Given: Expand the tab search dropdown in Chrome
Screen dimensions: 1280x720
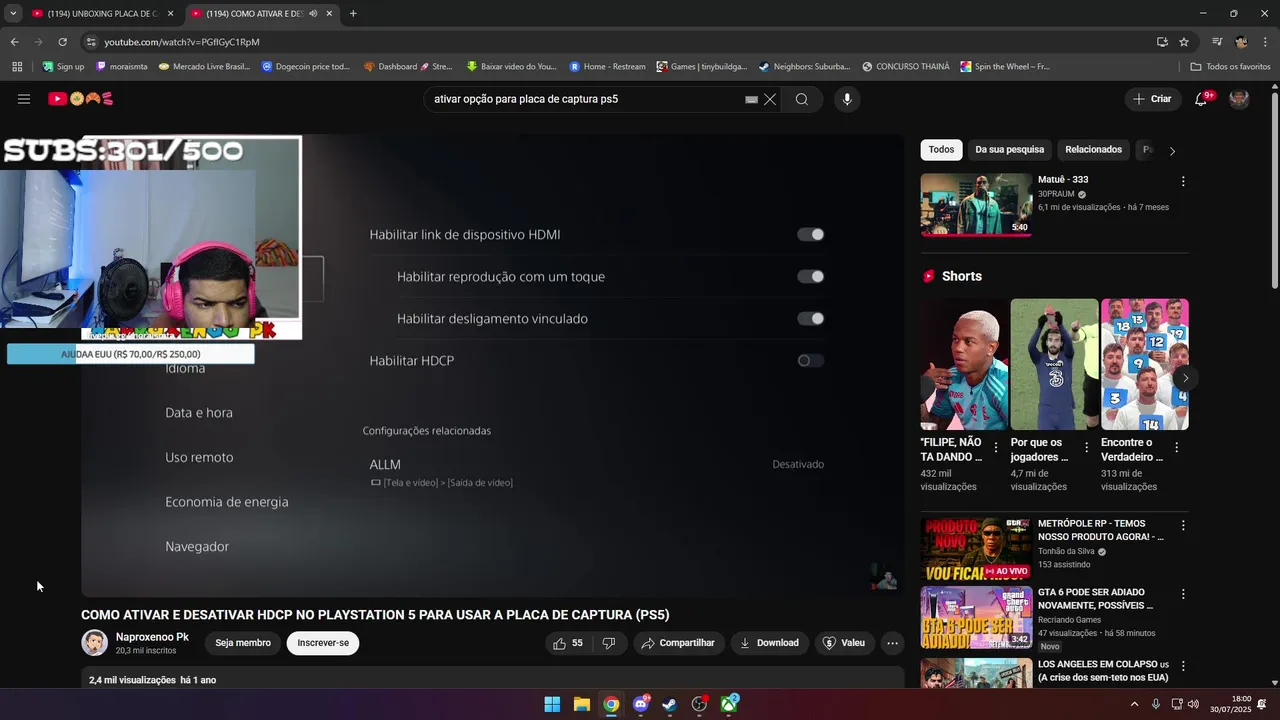Looking at the screenshot, I should (13, 13).
